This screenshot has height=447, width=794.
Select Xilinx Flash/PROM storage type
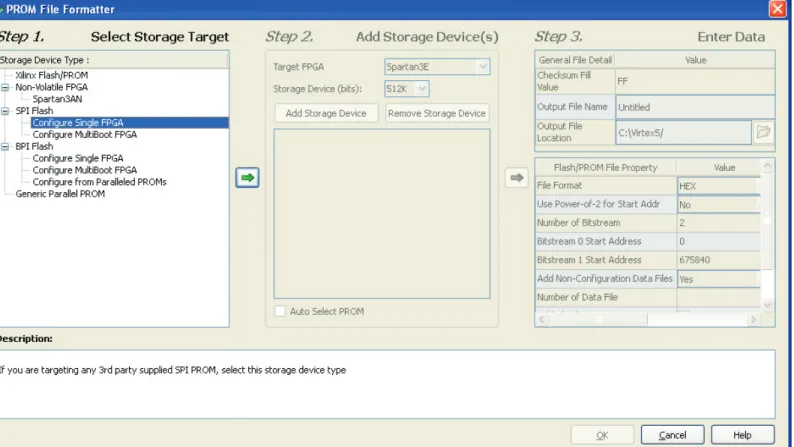[52, 75]
